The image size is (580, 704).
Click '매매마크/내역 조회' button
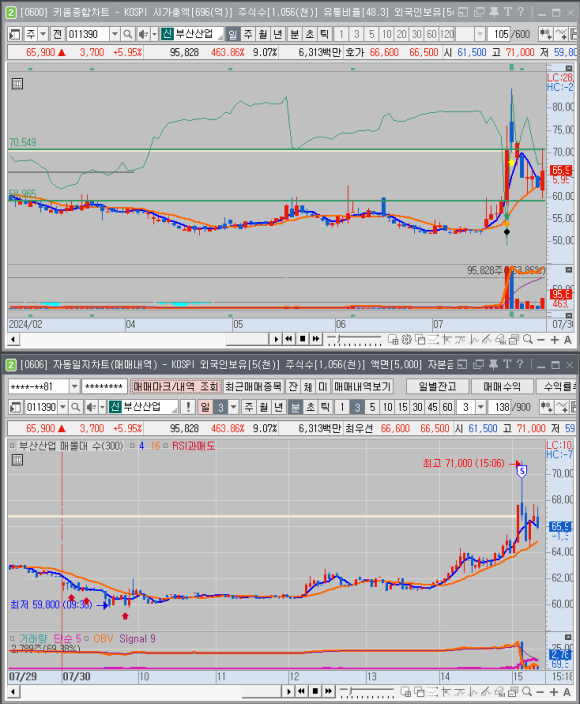[176, 386]
